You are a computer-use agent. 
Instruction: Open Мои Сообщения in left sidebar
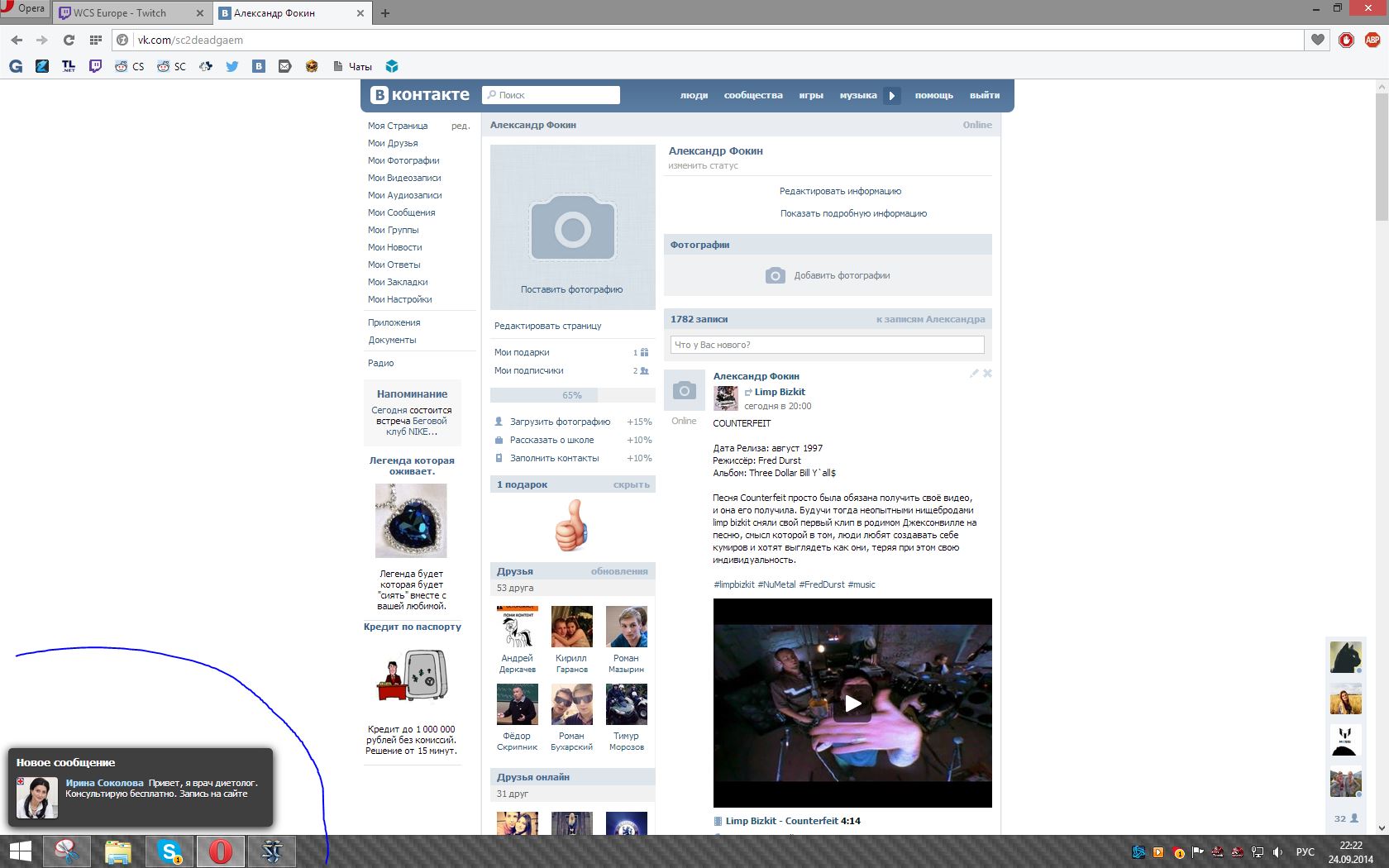coord(402,212)
